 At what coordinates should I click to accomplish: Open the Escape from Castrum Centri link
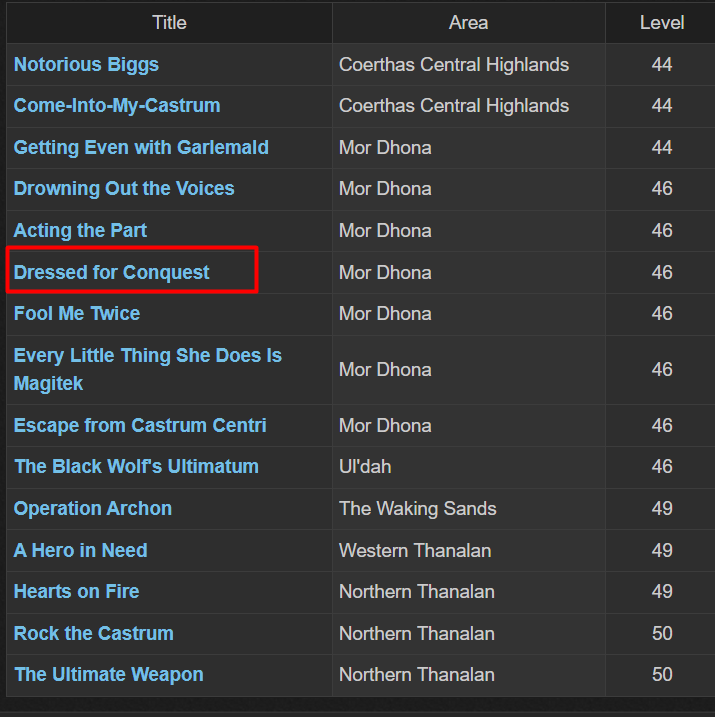pos(140,426)
